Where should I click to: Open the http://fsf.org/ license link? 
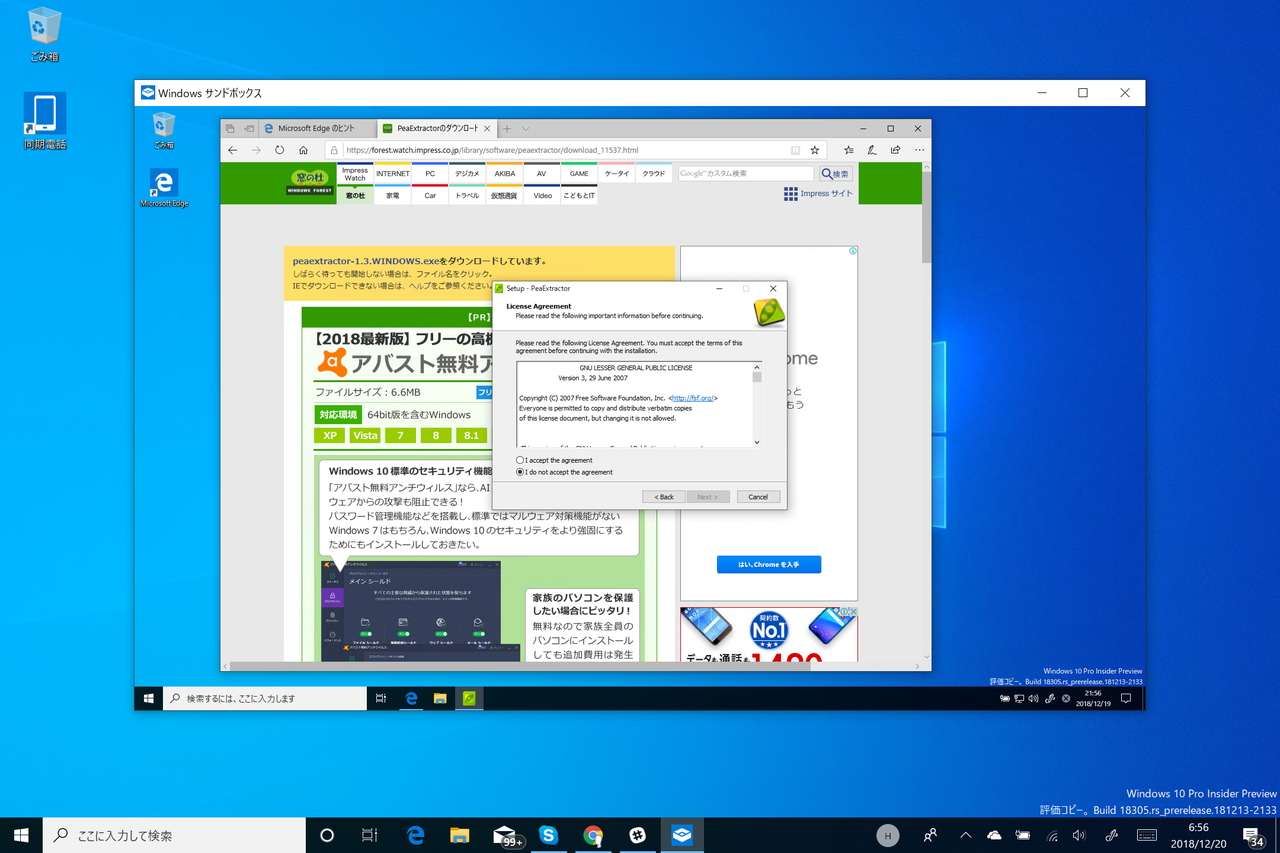click(693, 398)
